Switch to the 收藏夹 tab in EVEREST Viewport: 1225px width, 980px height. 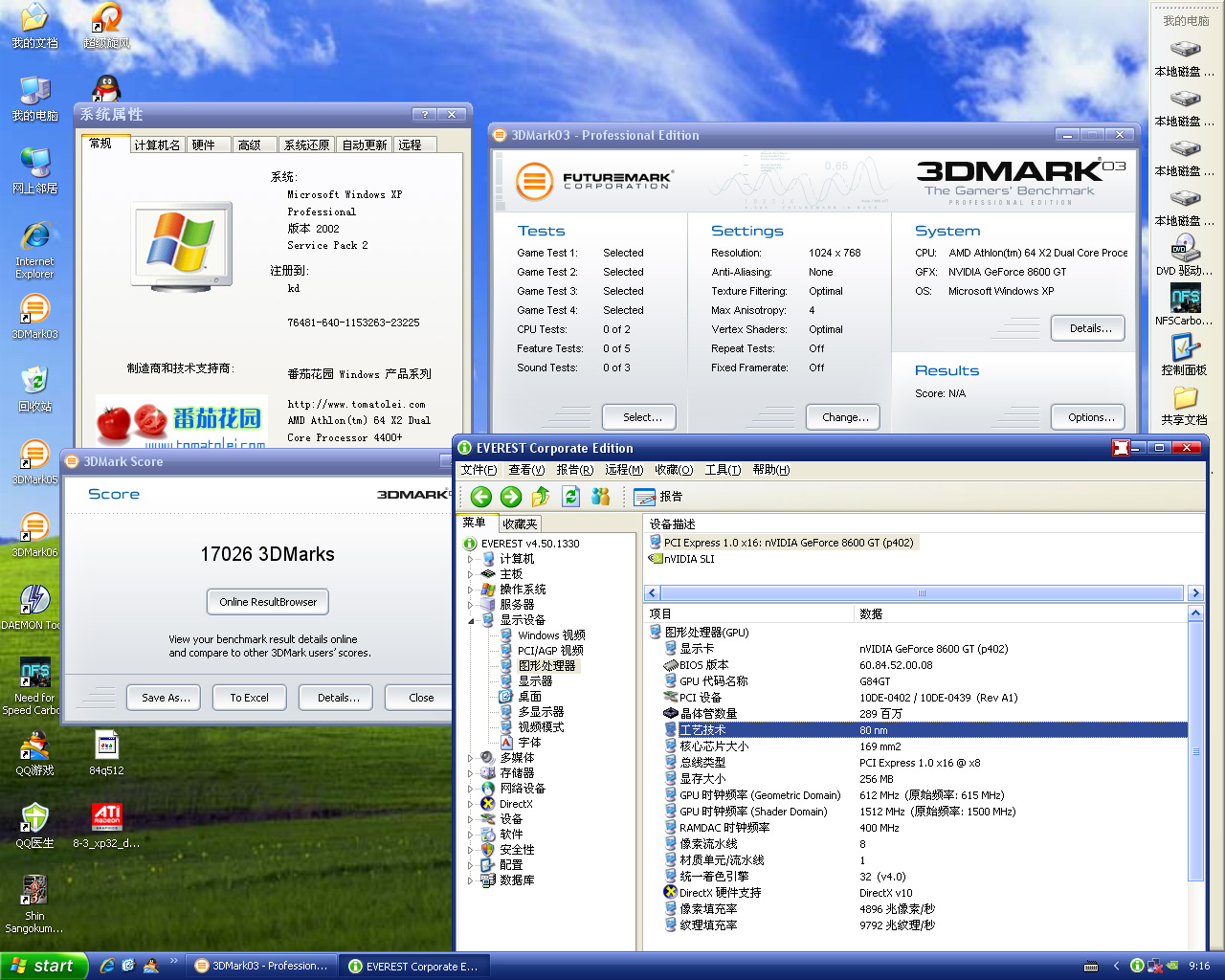(x=521, y=523)
